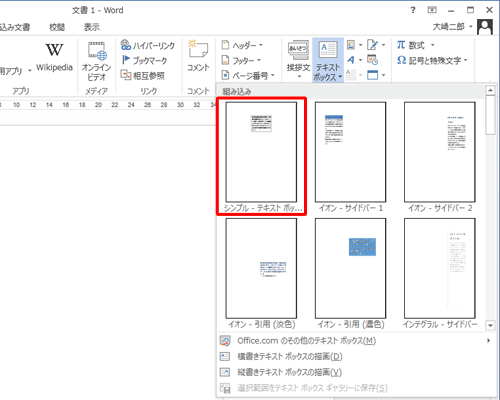The height and width of the screenshot is (400, 500).
Task: Click the gallery scrollbar up arrow
Action: click(x=490, y=91)
